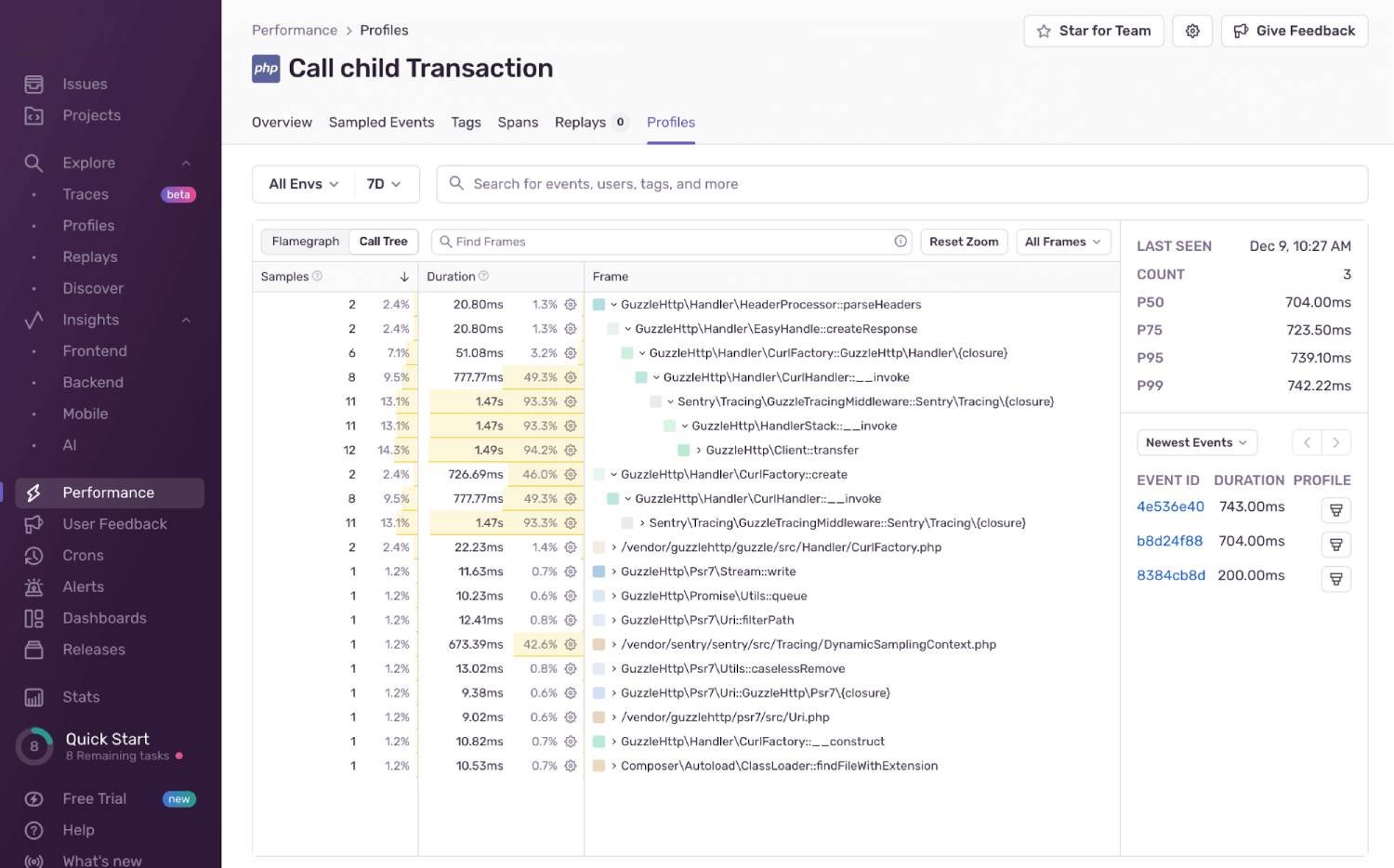Expand the GuzzleHttp\Client::transfer tree node
Viewport: 1394px width, 868px height.
point(698,450)
